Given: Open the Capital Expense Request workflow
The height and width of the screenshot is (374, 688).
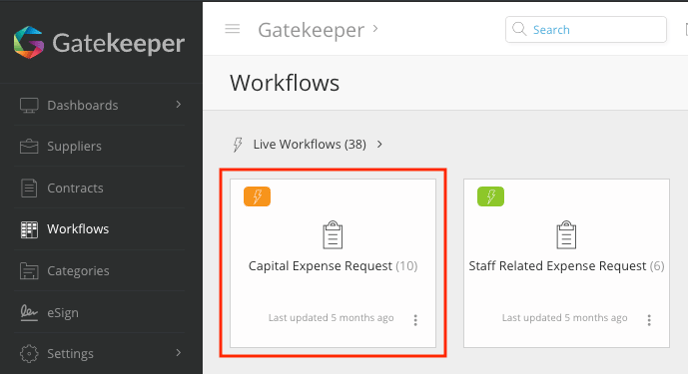Looking at the screenshot, I should (333, 266).
